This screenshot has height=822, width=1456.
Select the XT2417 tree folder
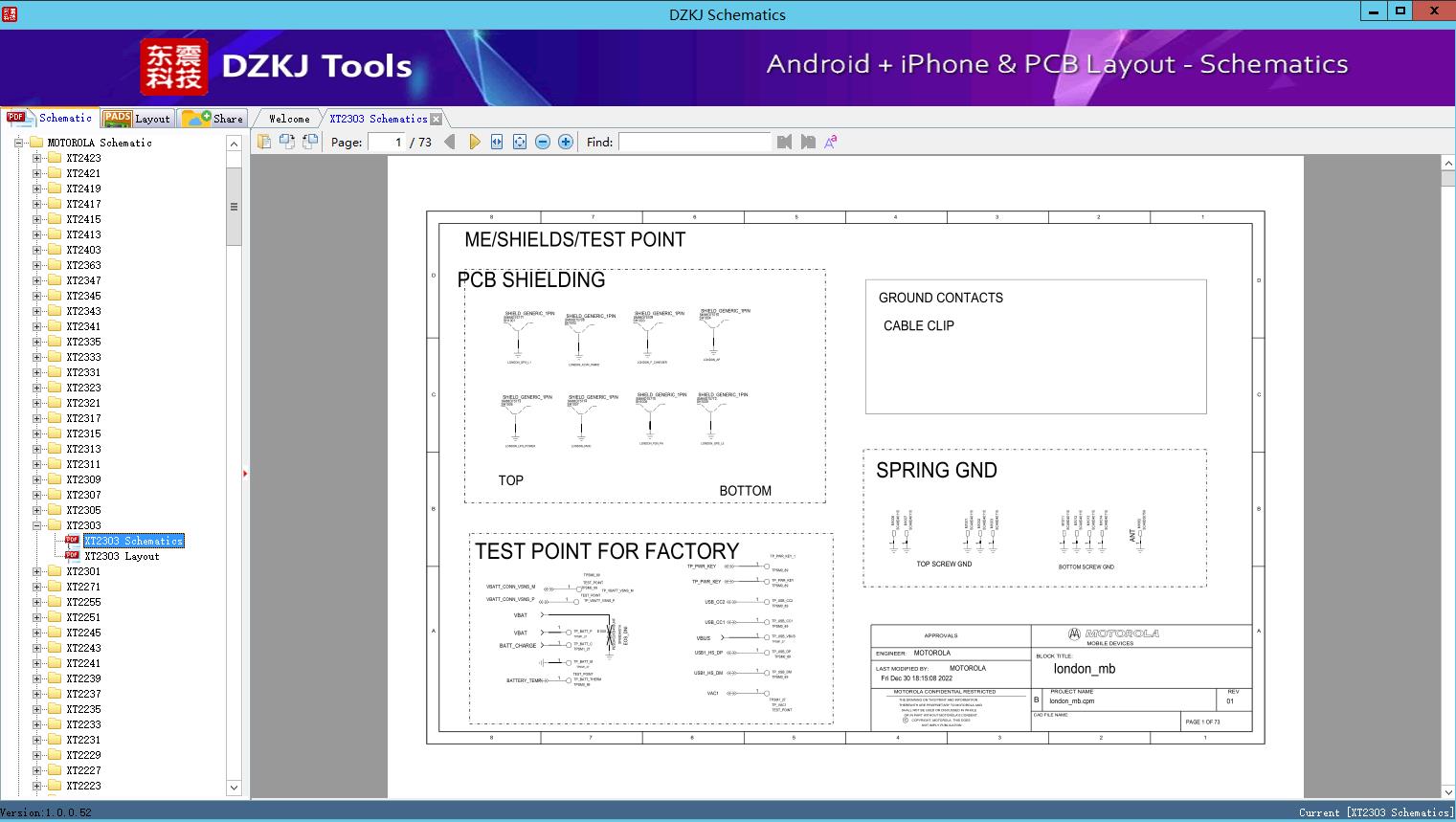tap(83, 204)
